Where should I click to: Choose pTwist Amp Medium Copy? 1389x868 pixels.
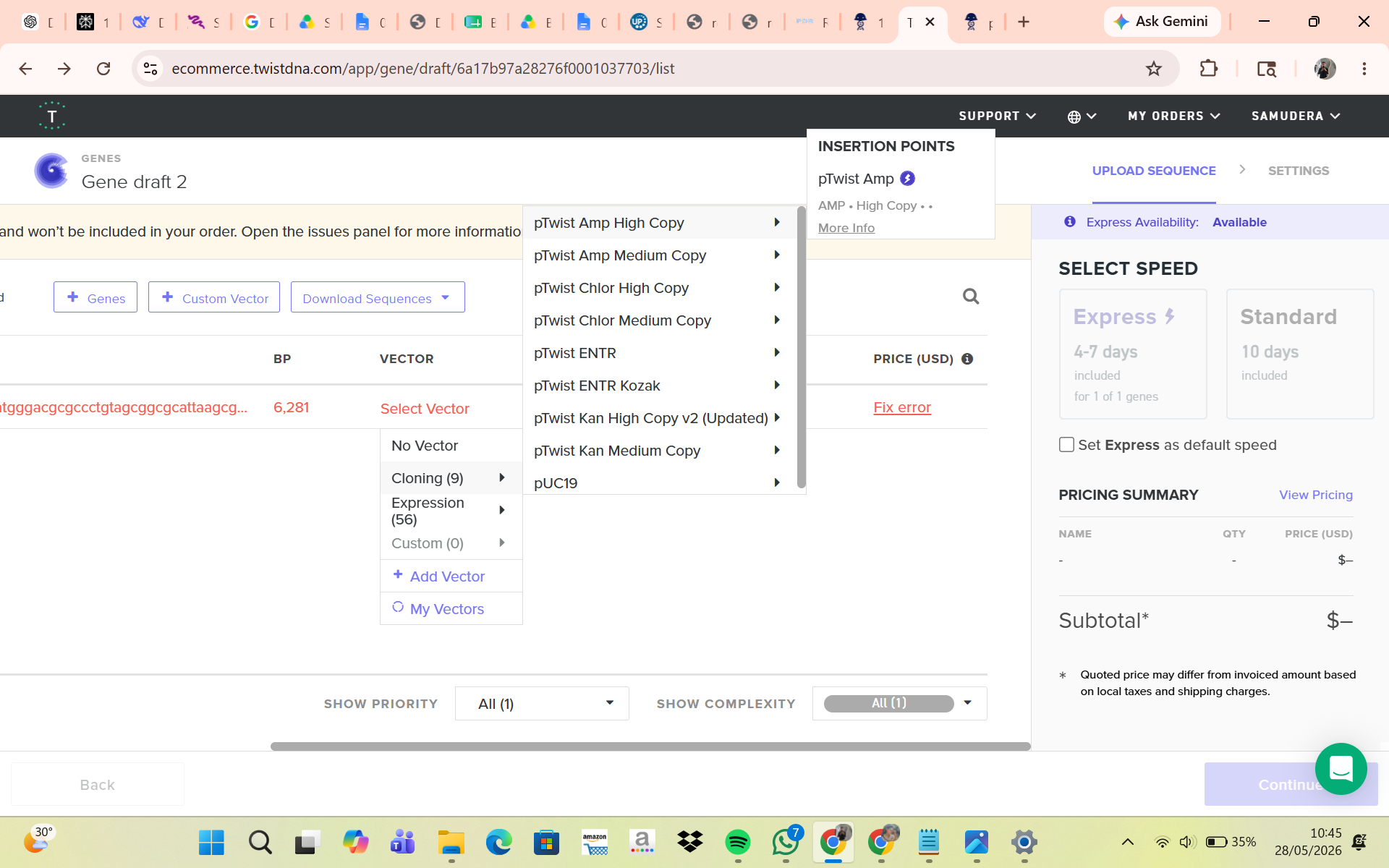658,255
